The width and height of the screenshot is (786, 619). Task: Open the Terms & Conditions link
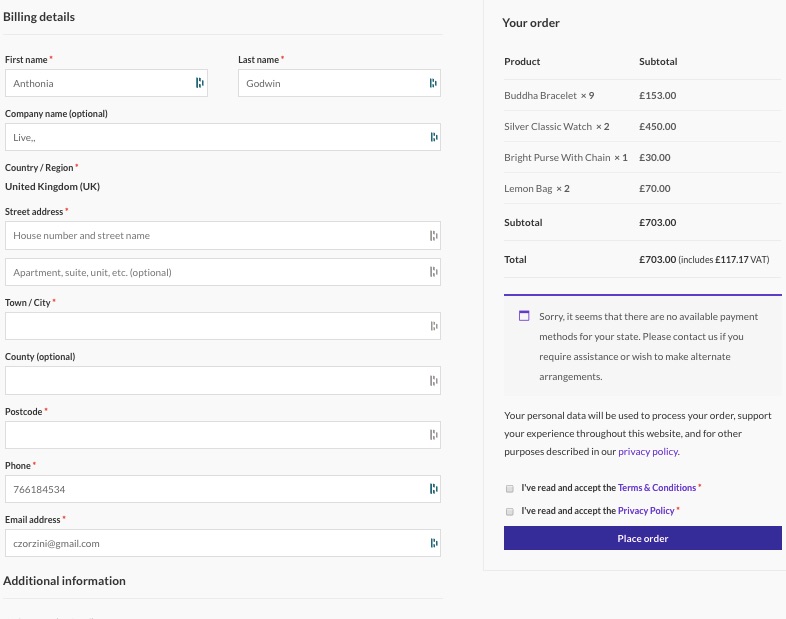tap(656, 488)
